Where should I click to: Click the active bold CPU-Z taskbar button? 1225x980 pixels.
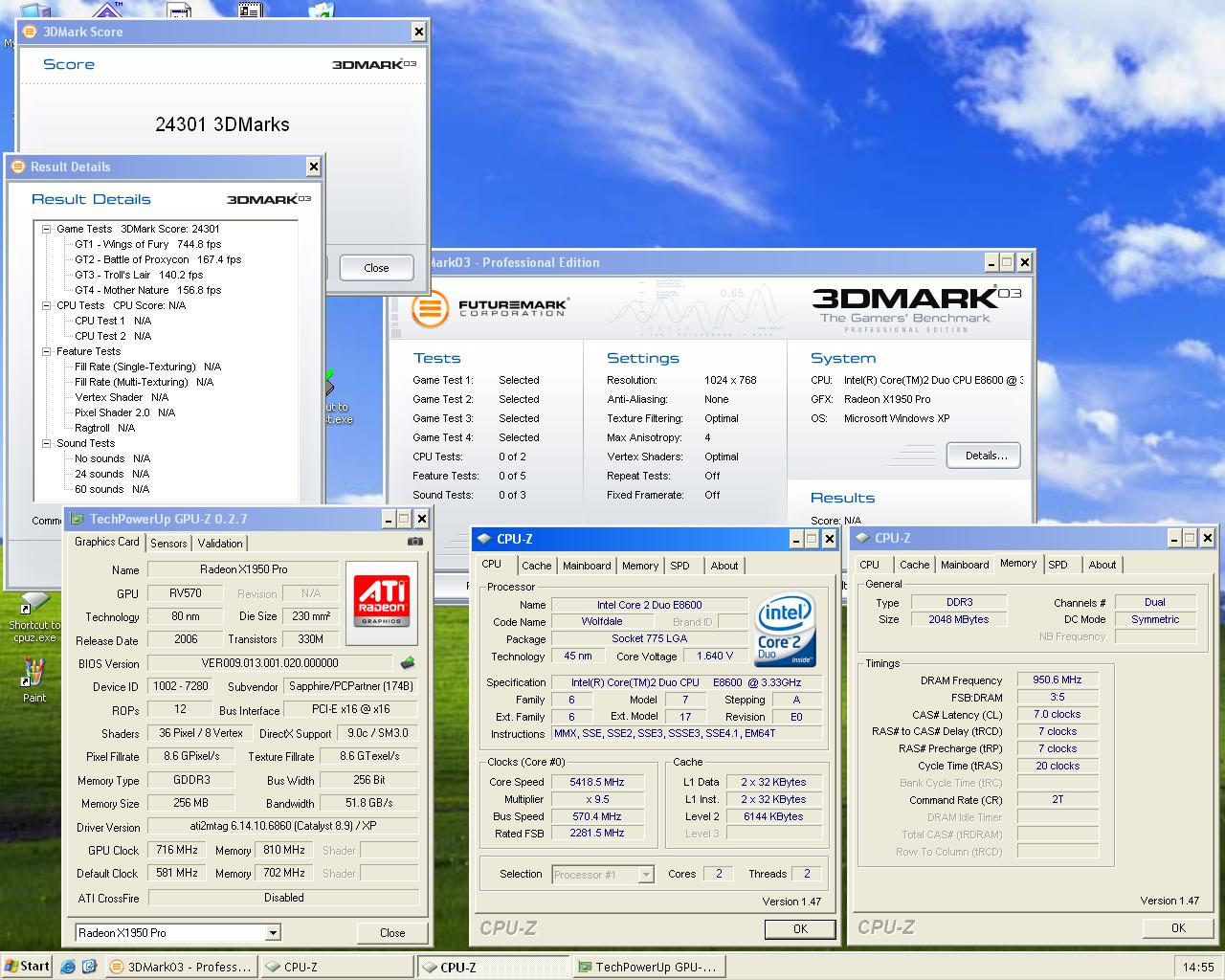[x=493, y=967]
